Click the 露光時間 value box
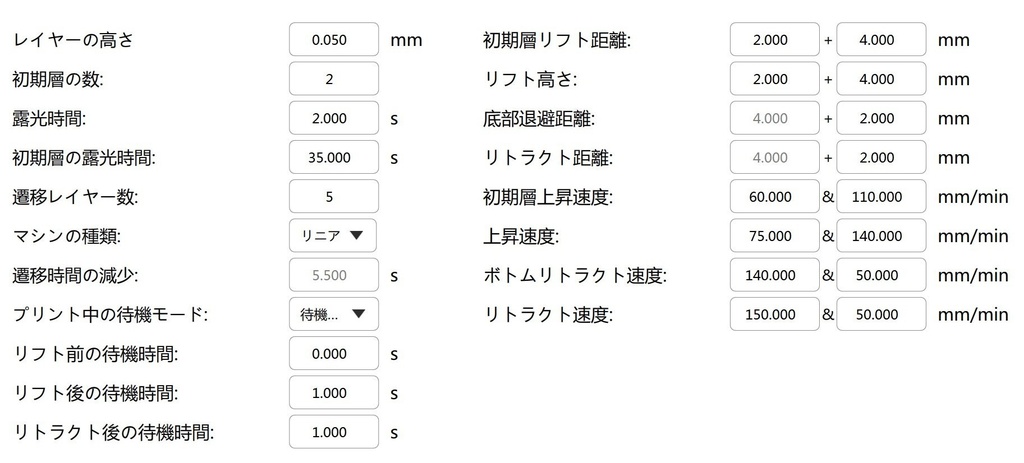Viewport: 1024px width, 463px height. point(333,118)
